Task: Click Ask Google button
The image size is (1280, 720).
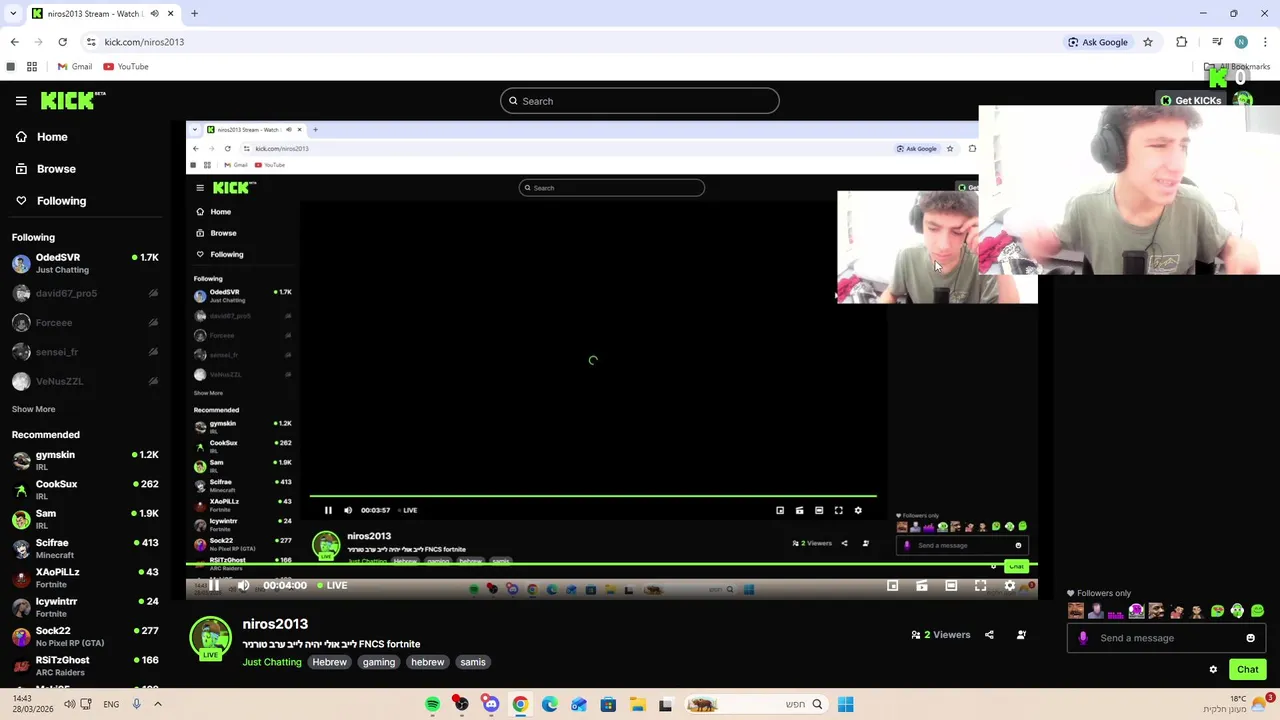Action: pos(1098,42)
